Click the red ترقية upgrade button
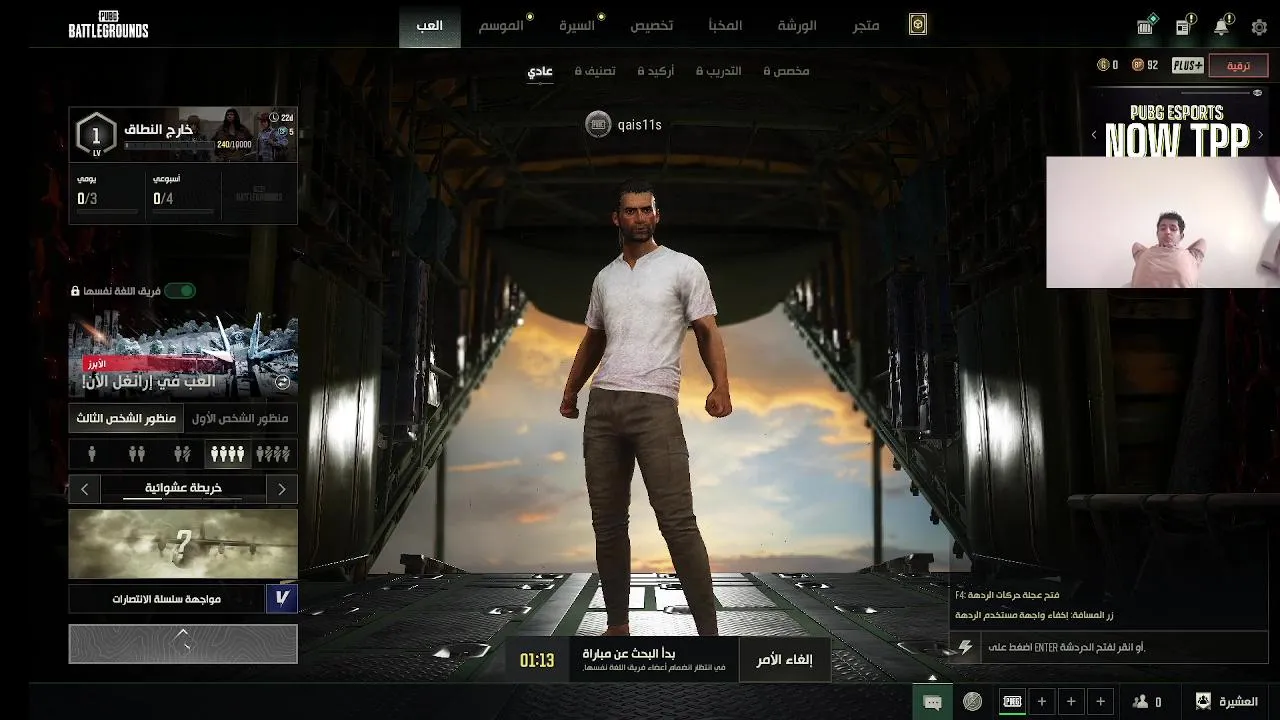Viewport: 1280px width, 720px height. [x=1238, y=65]
